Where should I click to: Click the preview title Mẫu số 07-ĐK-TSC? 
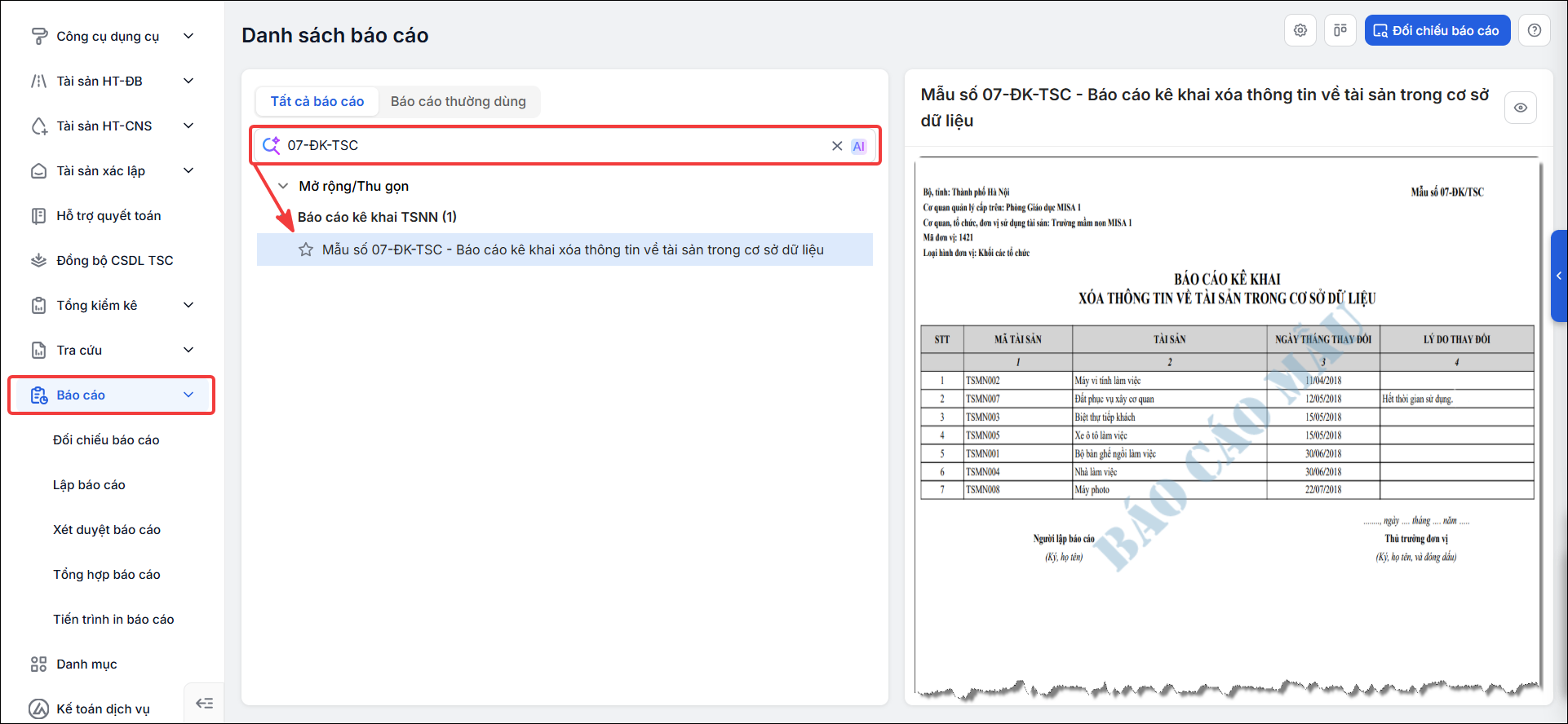click(x=1204, y=108)
